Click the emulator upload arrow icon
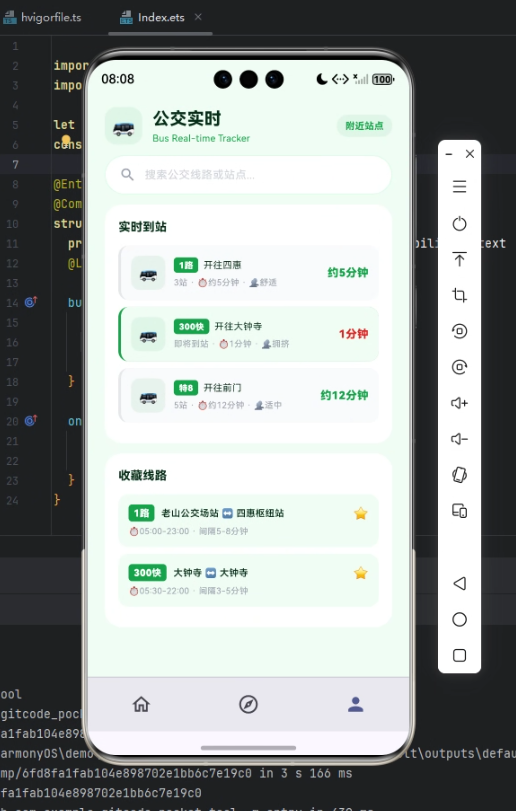The image size is (516, 811). coord(459,259)
